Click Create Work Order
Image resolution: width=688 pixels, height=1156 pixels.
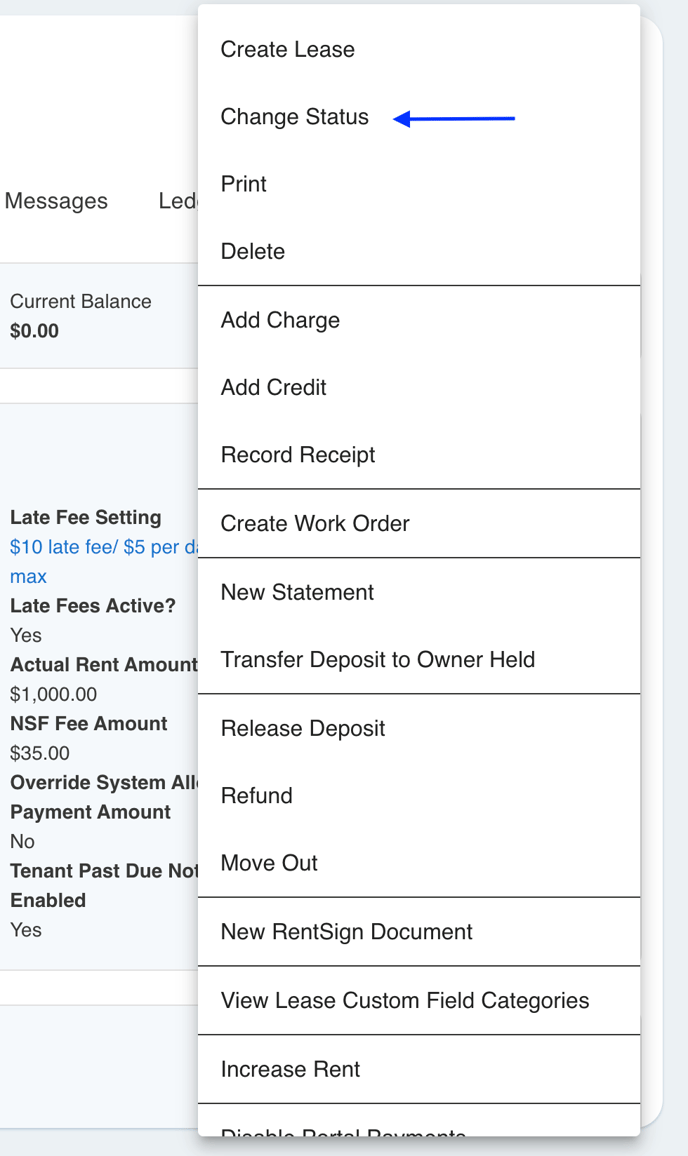click(x=315, y=524)
